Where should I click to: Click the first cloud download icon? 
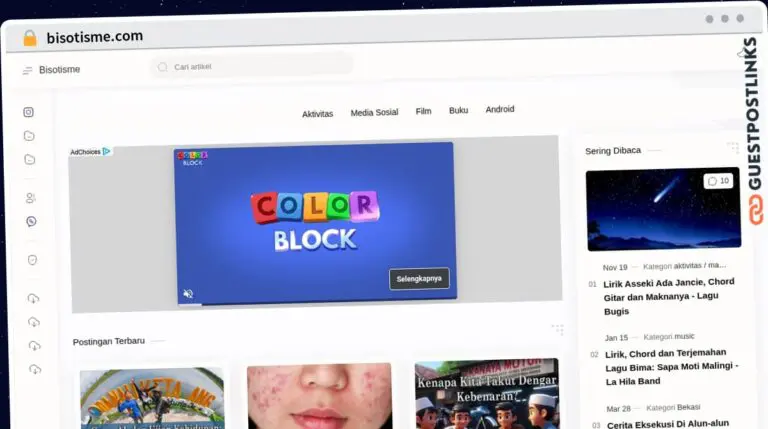coord(33,298)
